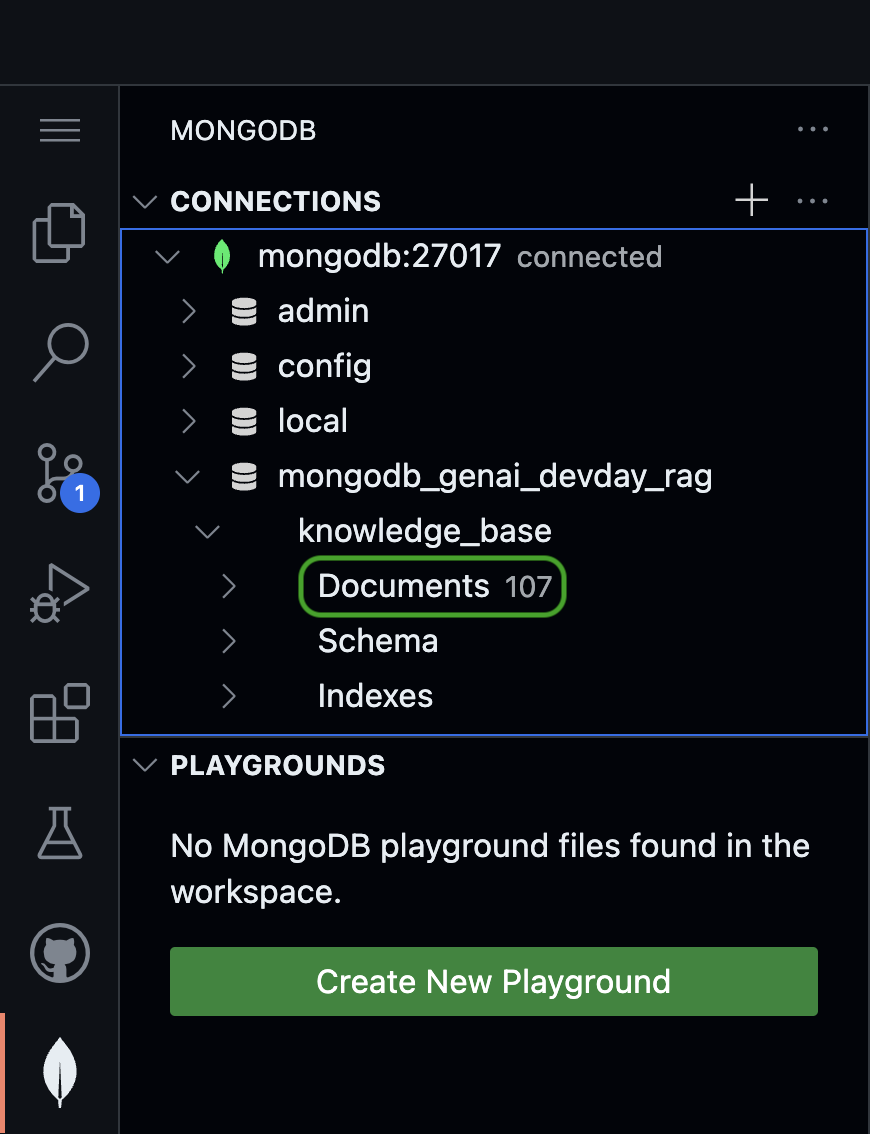The width and height of the screenshot is (870, 1134).
Task: Open the Testing beaker view
Action: coord(60,833)
